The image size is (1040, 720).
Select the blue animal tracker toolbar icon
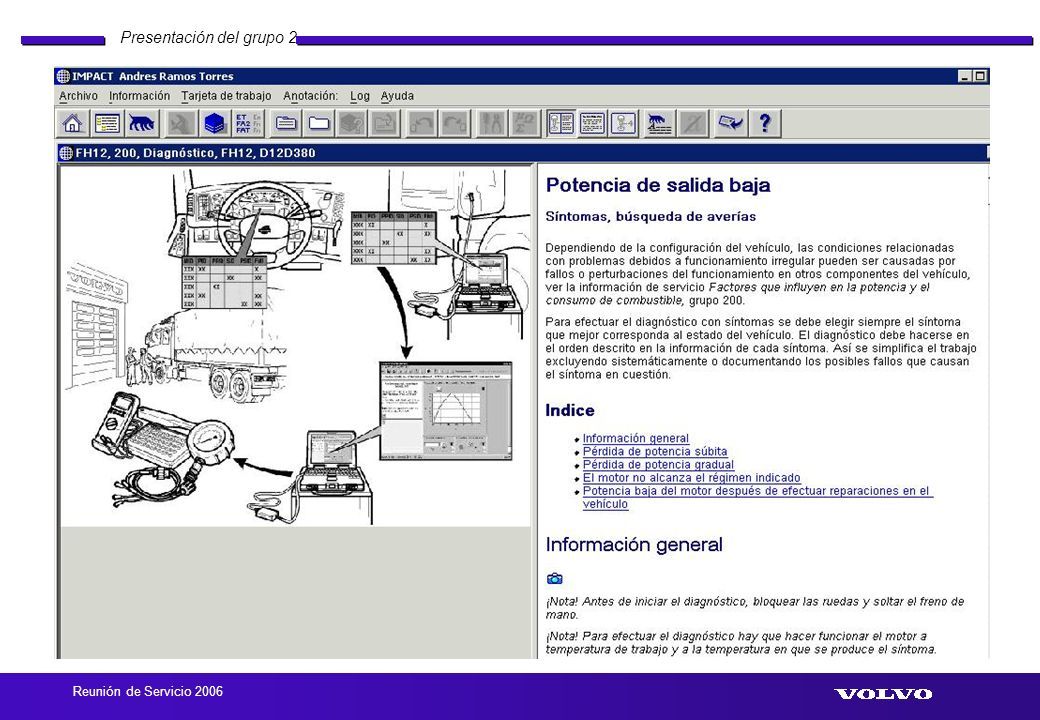[x=141, y=123]
